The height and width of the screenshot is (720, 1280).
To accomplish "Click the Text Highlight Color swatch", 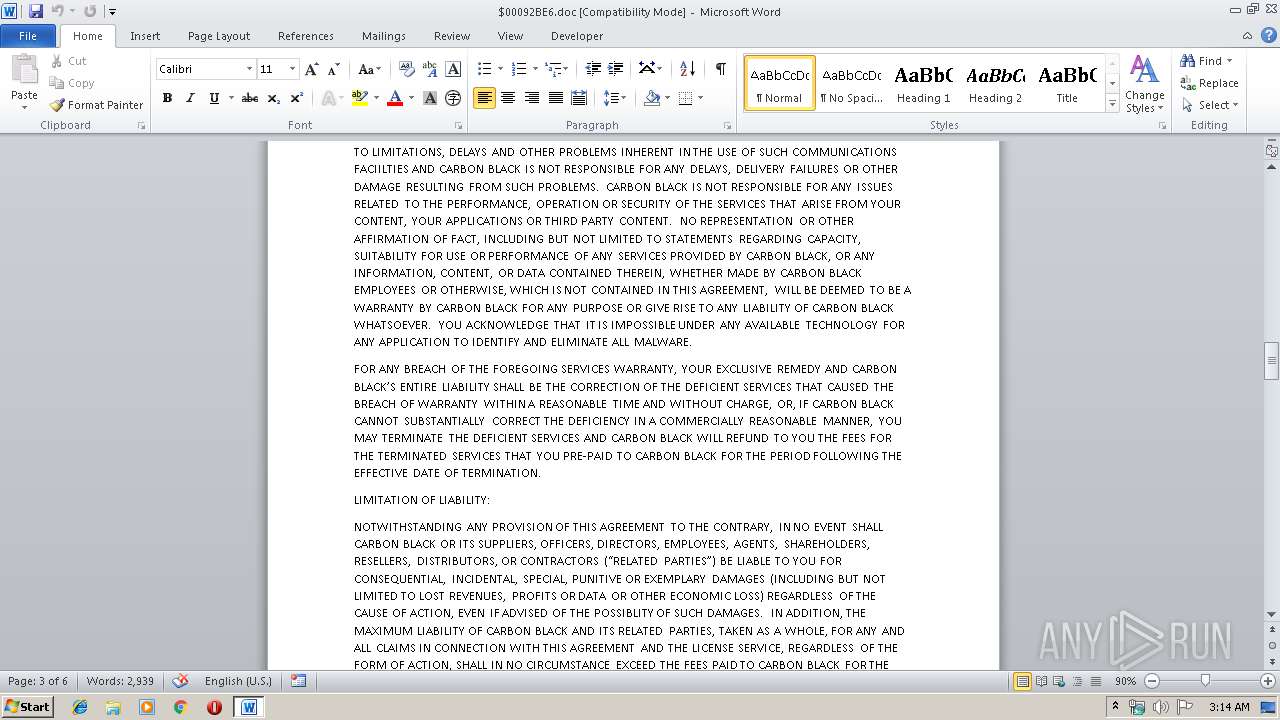I will tap(360, 98).
